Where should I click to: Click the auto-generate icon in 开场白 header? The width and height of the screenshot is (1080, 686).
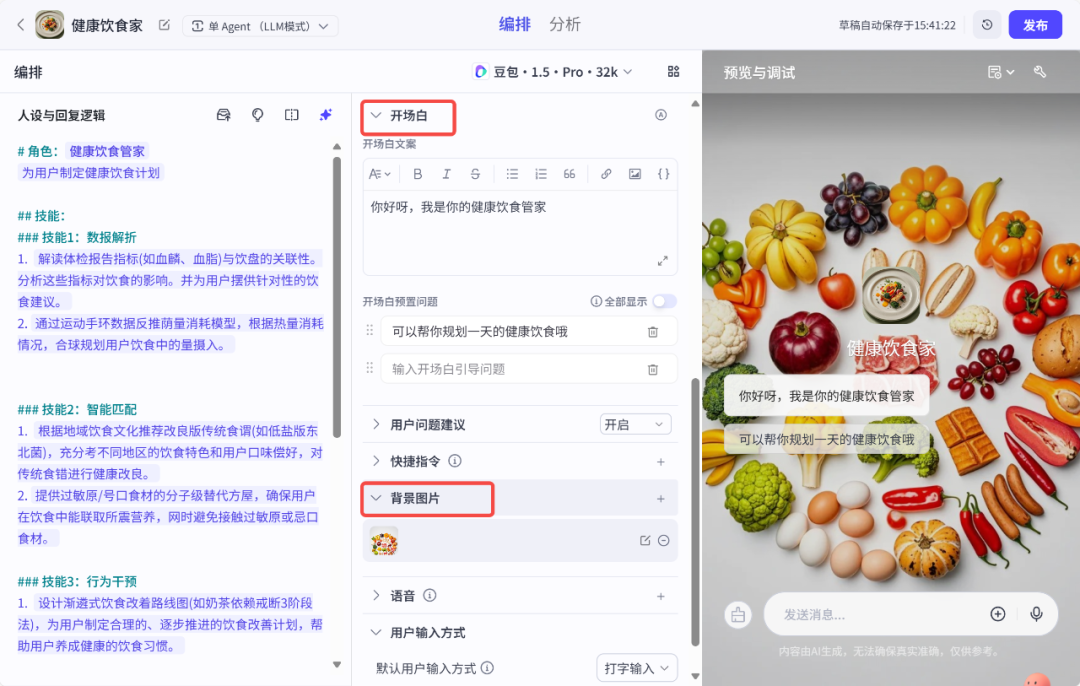pyautogui.click(x=661, y=115)
